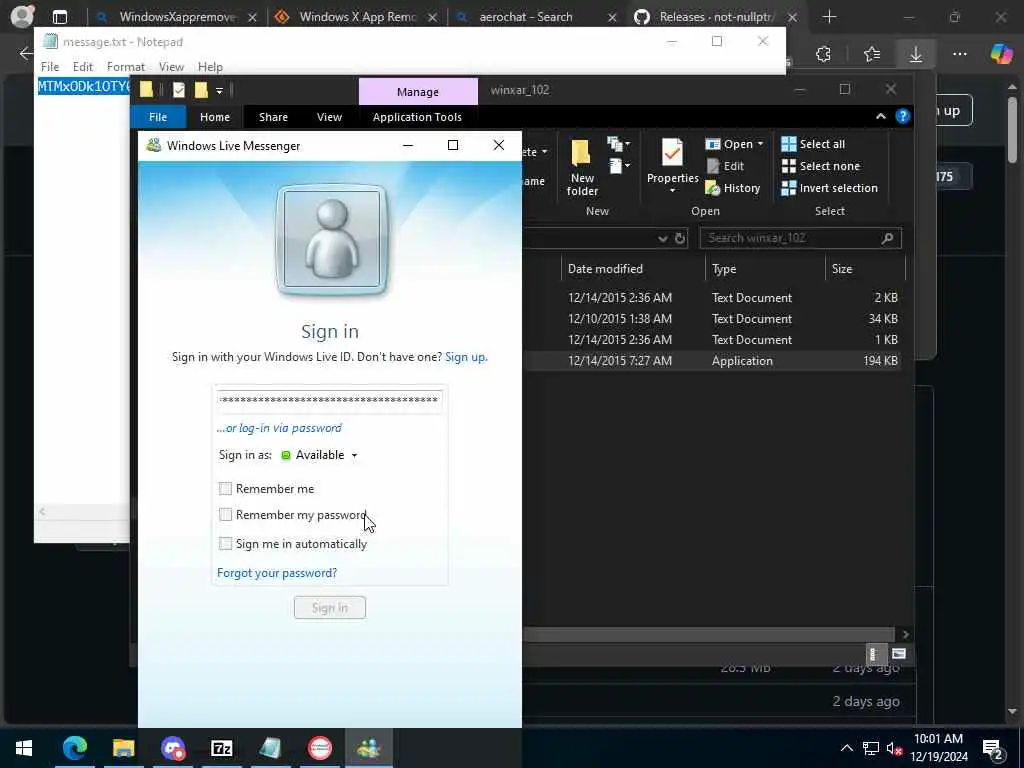
Task: Open Notepad's Format menu
Action: (126, 67)
